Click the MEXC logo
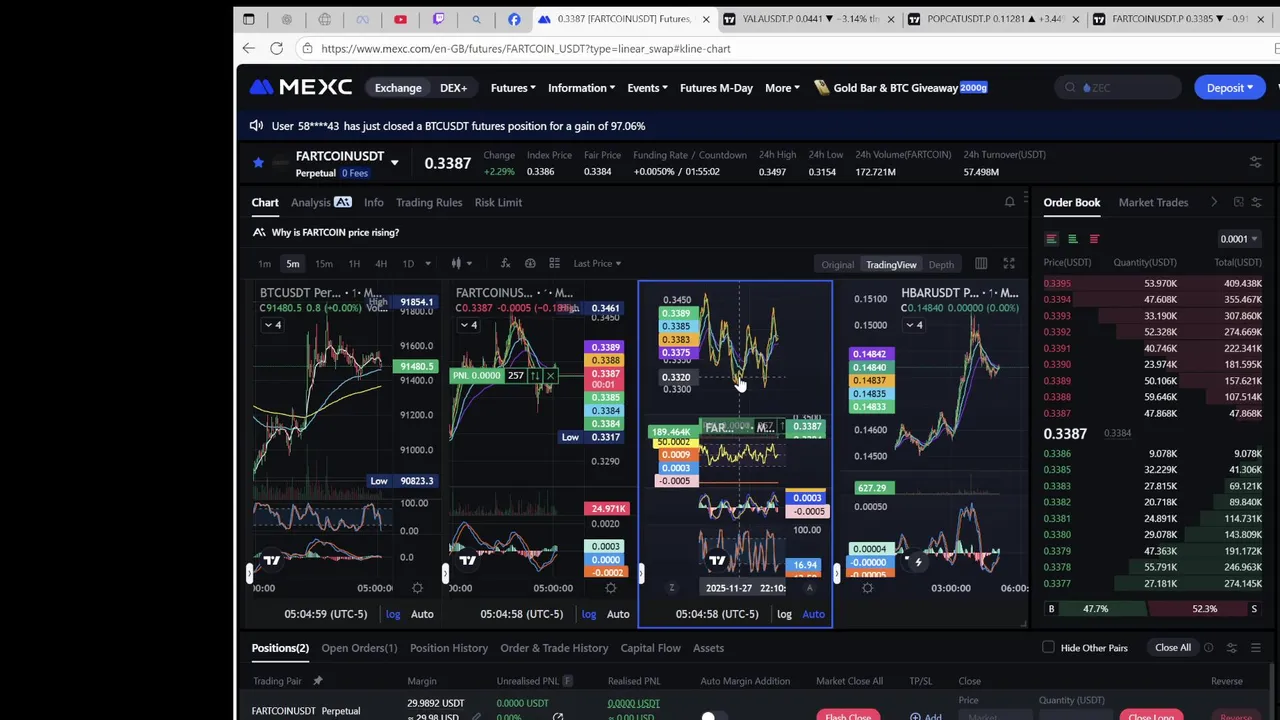Screen dimensions: 1280x720 point(301,88)
